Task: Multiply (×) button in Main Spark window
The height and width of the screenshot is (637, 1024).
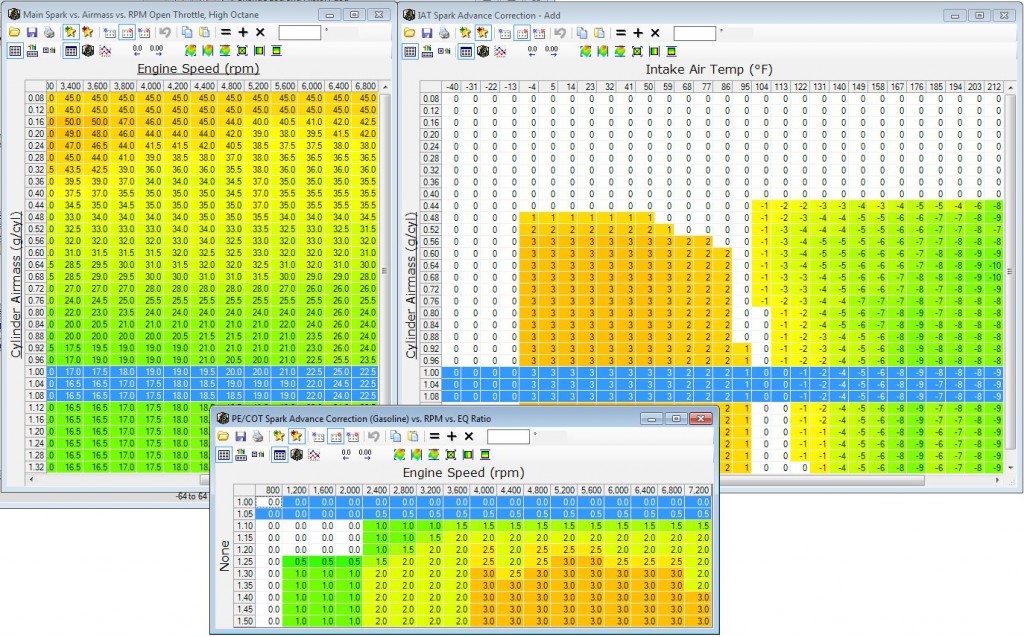Action: tap(260, 32)
